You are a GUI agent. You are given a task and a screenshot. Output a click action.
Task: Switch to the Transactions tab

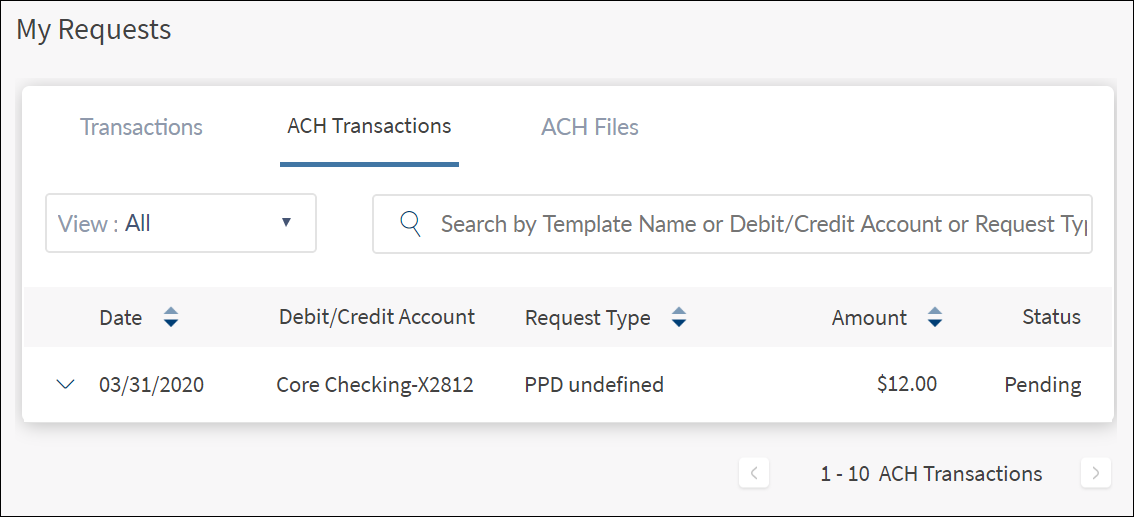coord(141,127)
